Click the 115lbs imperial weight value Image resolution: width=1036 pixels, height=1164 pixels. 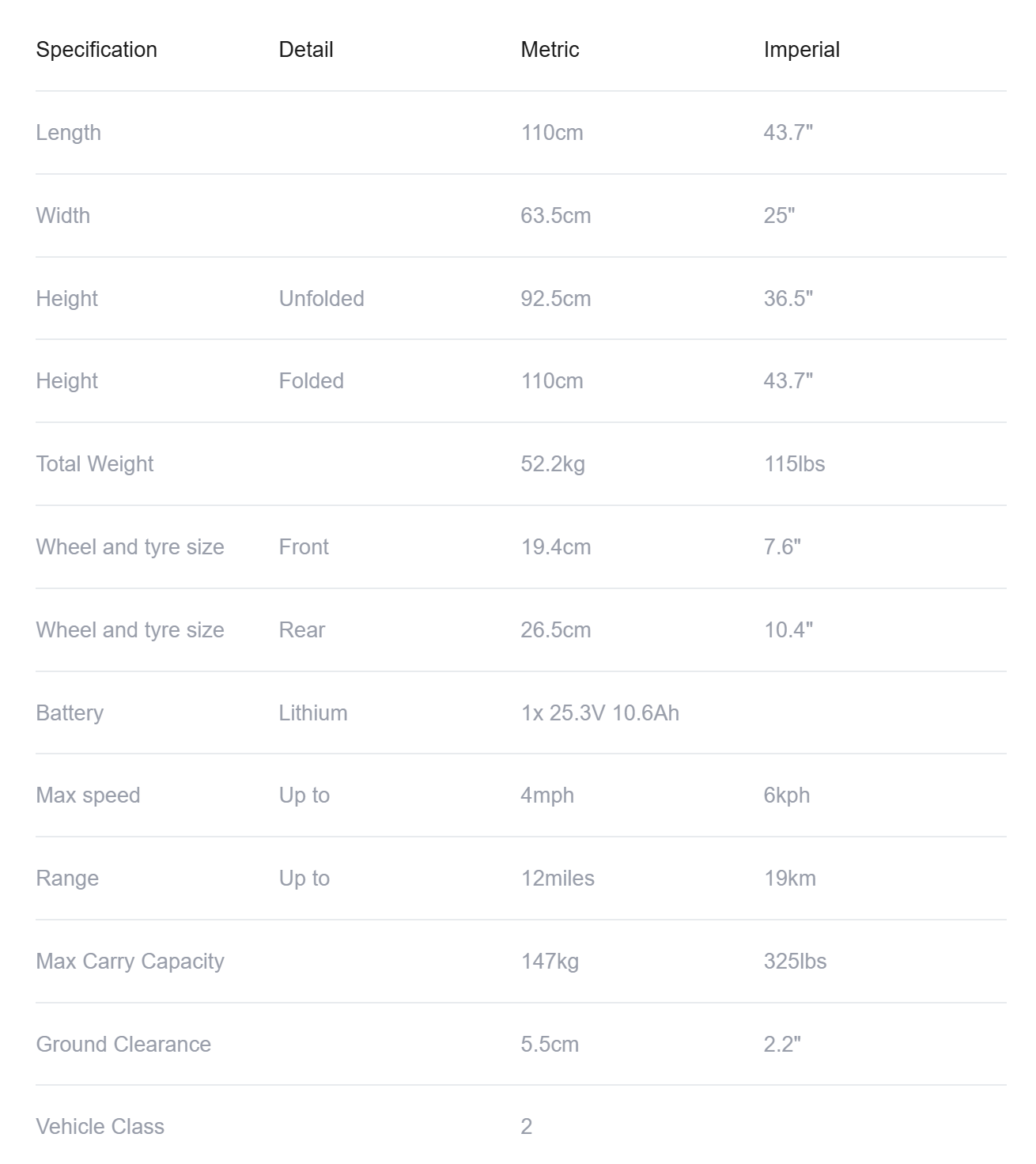[794, 464]
